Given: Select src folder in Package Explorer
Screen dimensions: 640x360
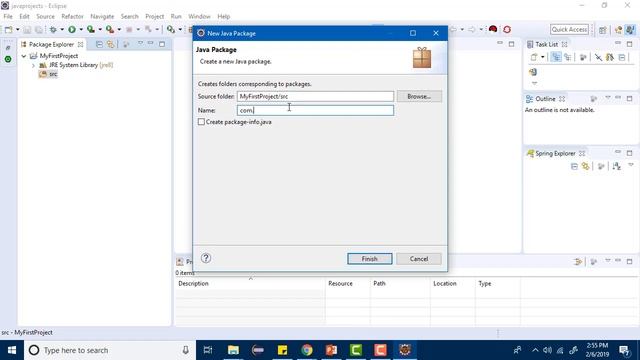Looking at the screenshot, I should (49, 74).
